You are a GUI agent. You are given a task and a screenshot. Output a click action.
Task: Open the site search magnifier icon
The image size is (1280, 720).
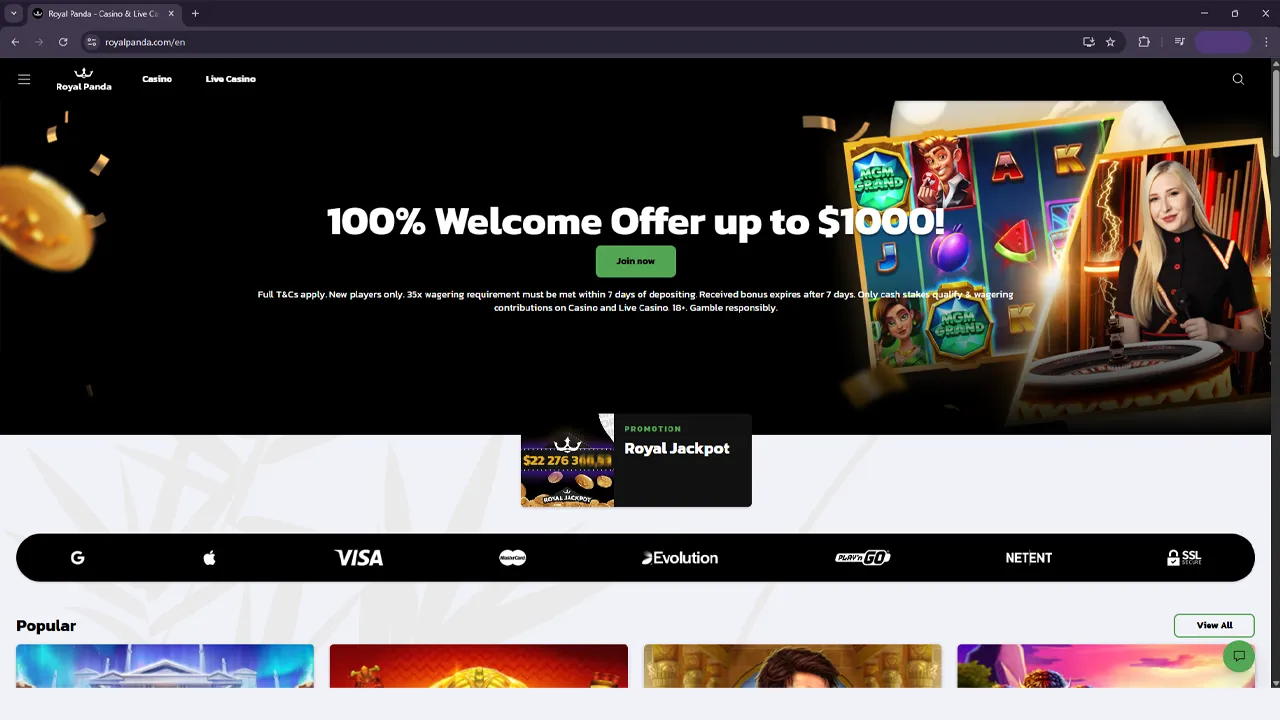(x=1238, y=79)
